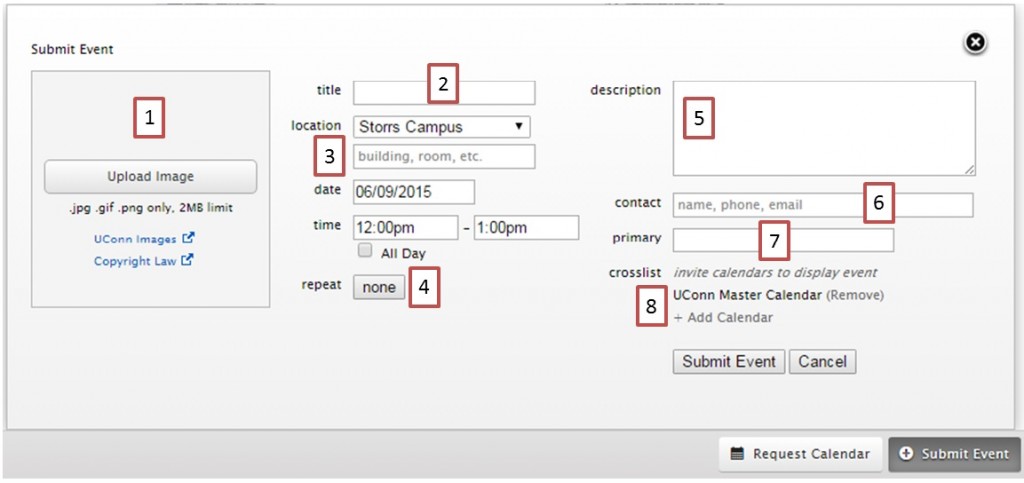Check the All Day checkbox
This screenshot has height=483, width=1024.
pyautogui.click(x=365, y=251)
